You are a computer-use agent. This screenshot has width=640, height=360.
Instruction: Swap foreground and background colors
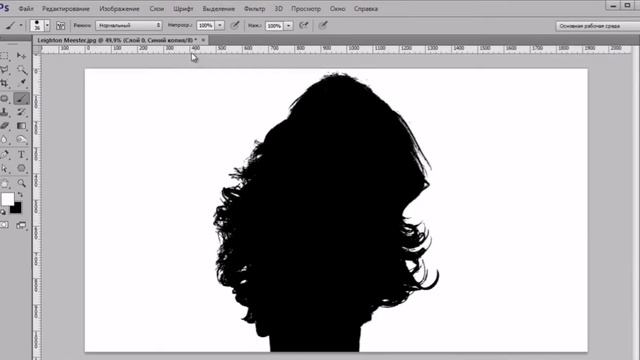(x=20, y=195)
